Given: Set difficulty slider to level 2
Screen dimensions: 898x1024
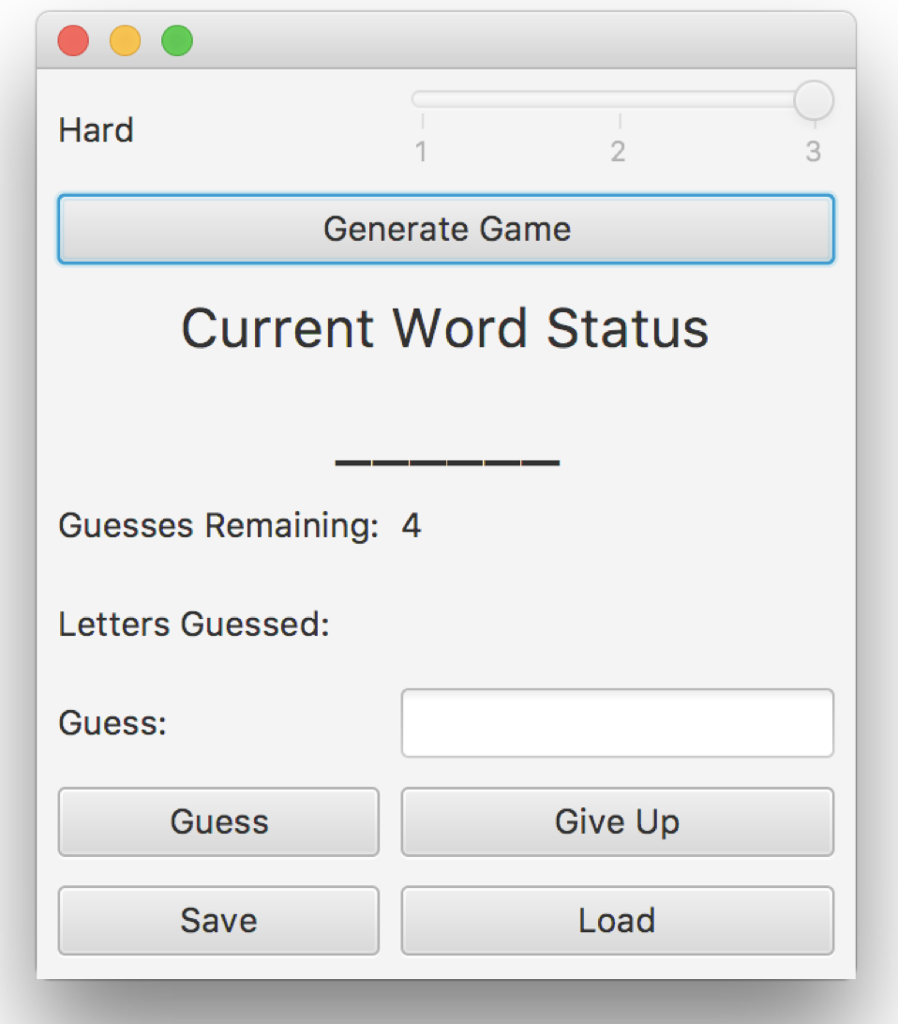Looking at the screenshot, I should [618, 100].
